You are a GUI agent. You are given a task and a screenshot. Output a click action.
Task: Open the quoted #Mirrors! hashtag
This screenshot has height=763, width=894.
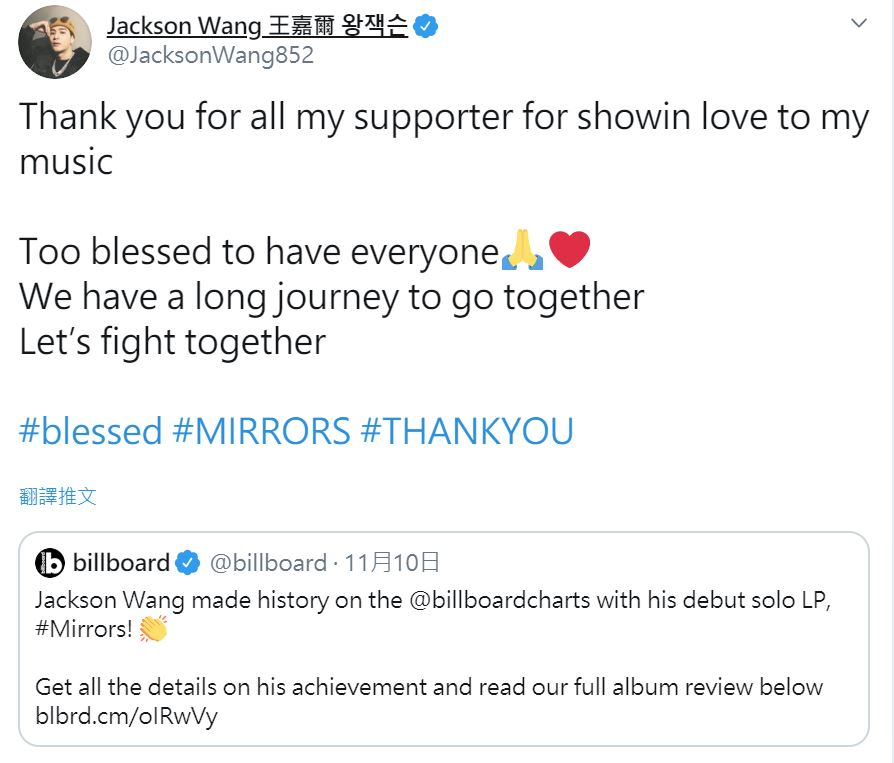coord(84,629)
